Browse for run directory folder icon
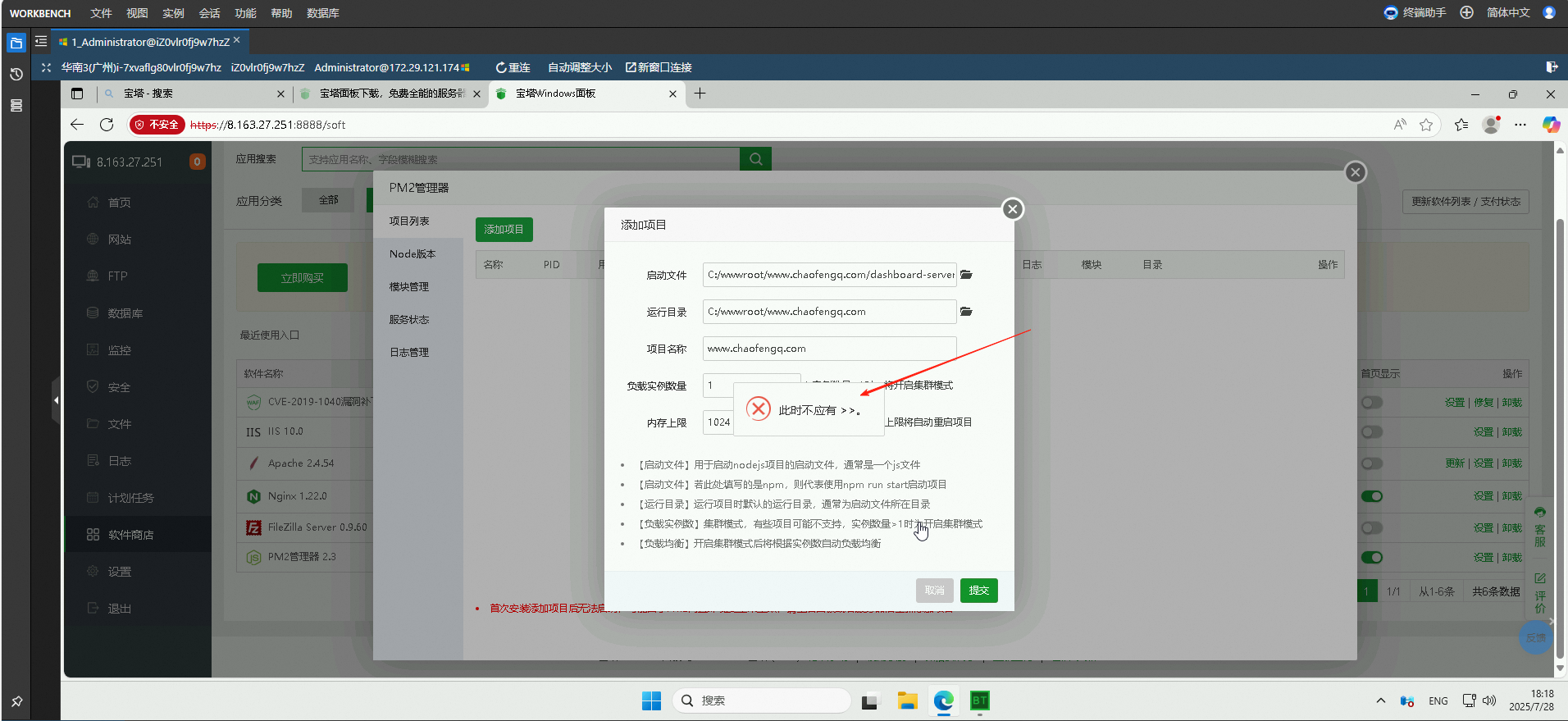Image resolution: width=1568 pixels, height=721 pixels. coord(966,312)
